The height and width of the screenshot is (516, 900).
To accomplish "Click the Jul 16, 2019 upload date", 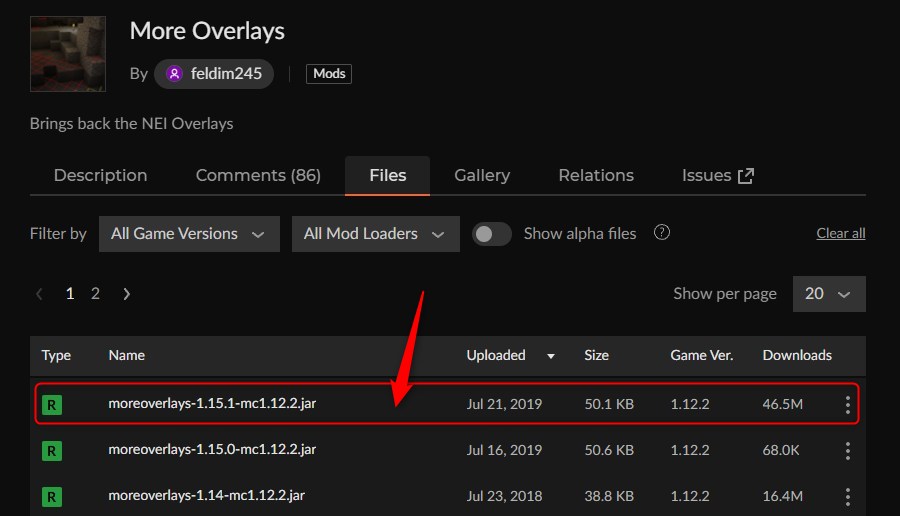I will click(x=504, y=450).
